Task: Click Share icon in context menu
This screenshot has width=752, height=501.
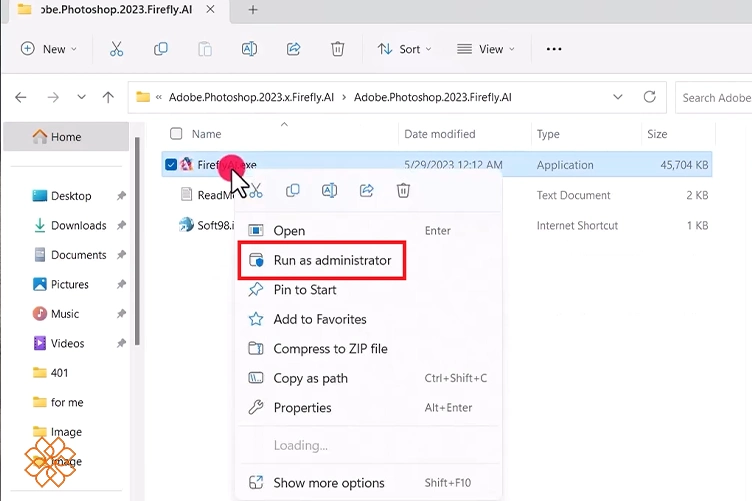Action: click(x=366, y=190)
